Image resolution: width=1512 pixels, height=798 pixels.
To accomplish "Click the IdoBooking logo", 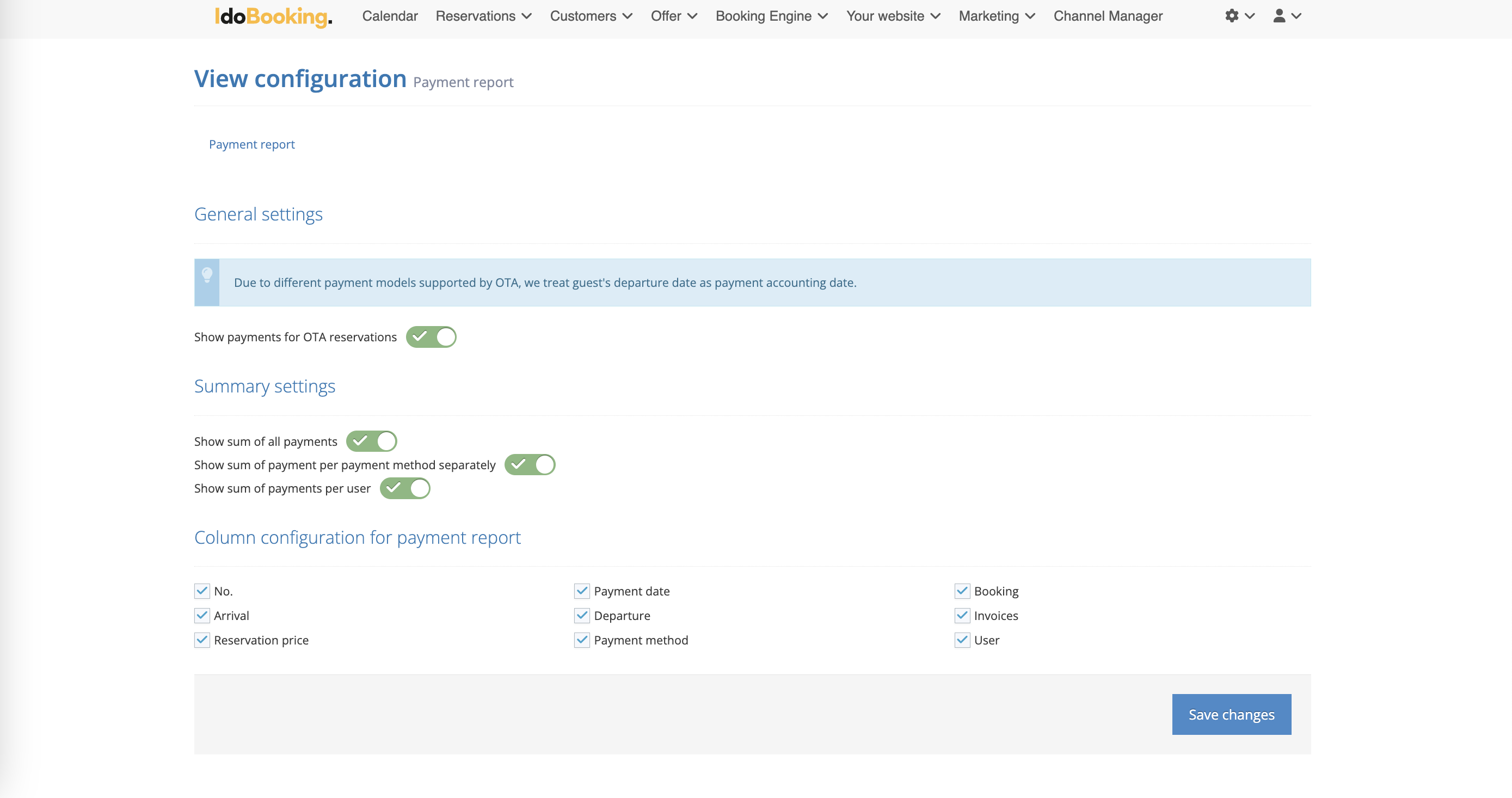I will [x=274, y=16].
